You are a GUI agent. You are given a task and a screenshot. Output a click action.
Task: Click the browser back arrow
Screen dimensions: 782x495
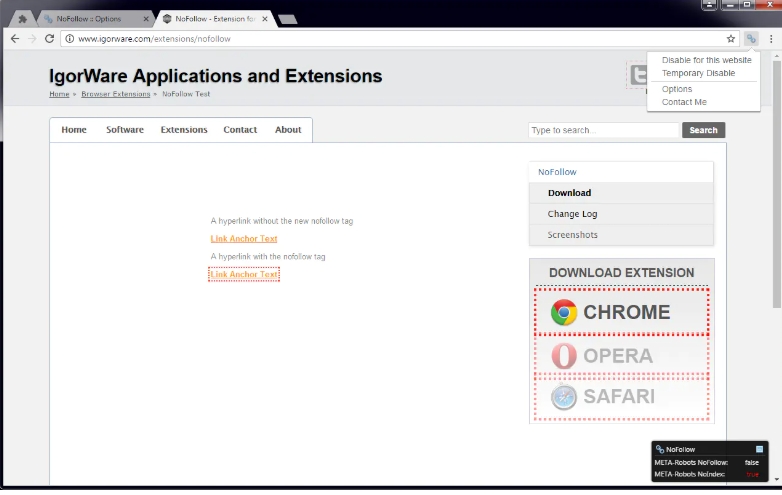(15, 39)
